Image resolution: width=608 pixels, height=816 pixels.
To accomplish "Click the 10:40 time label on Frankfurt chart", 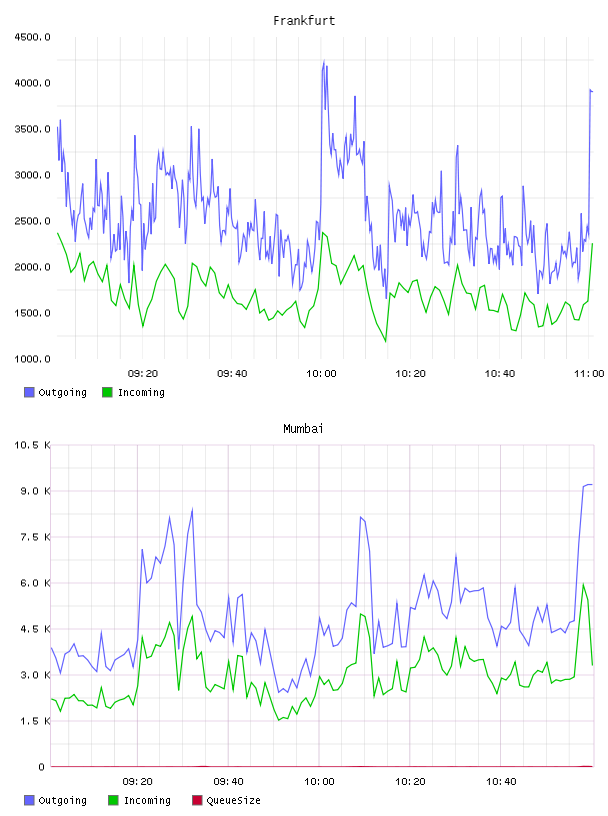I will pyautogui.click(x=500, y=374).
